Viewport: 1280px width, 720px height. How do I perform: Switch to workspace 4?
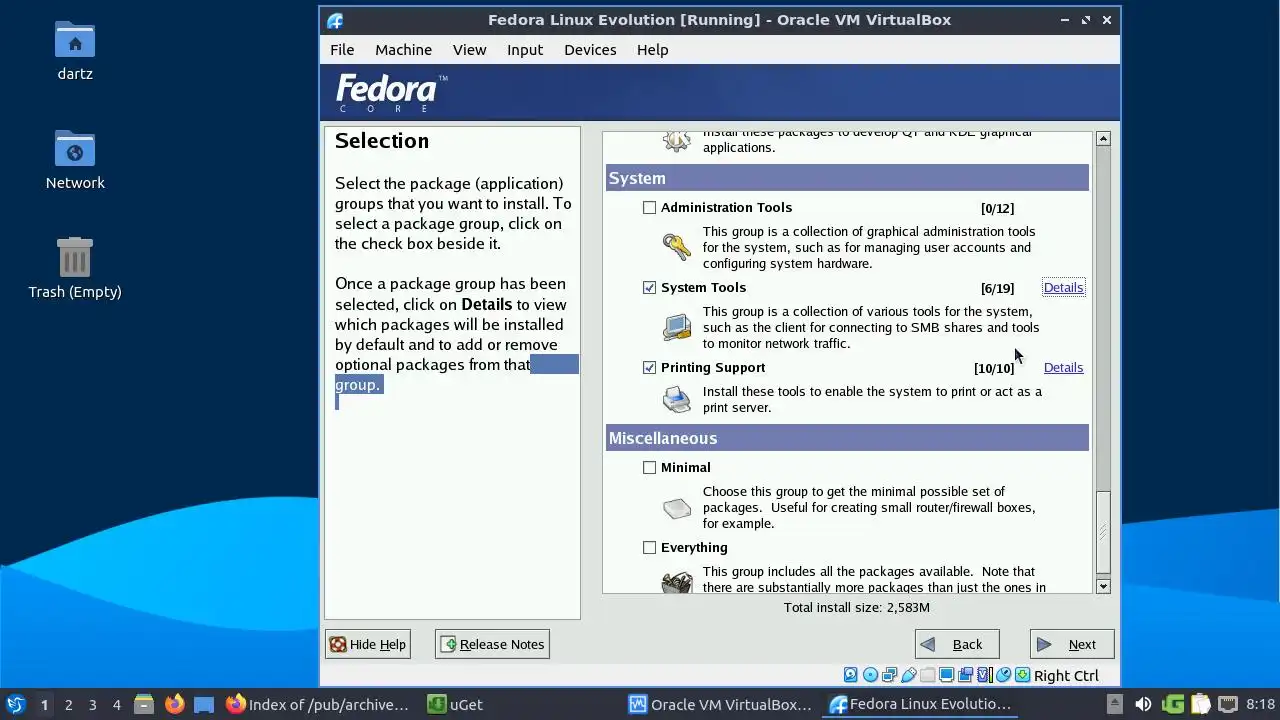(x=117, y=704)
